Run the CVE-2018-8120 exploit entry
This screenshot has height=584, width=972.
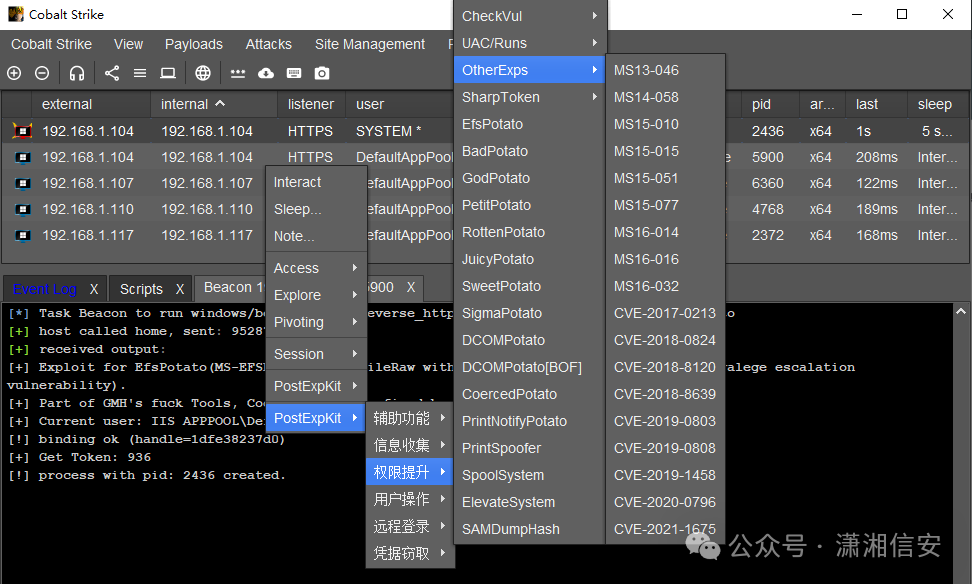pos(665,367)
